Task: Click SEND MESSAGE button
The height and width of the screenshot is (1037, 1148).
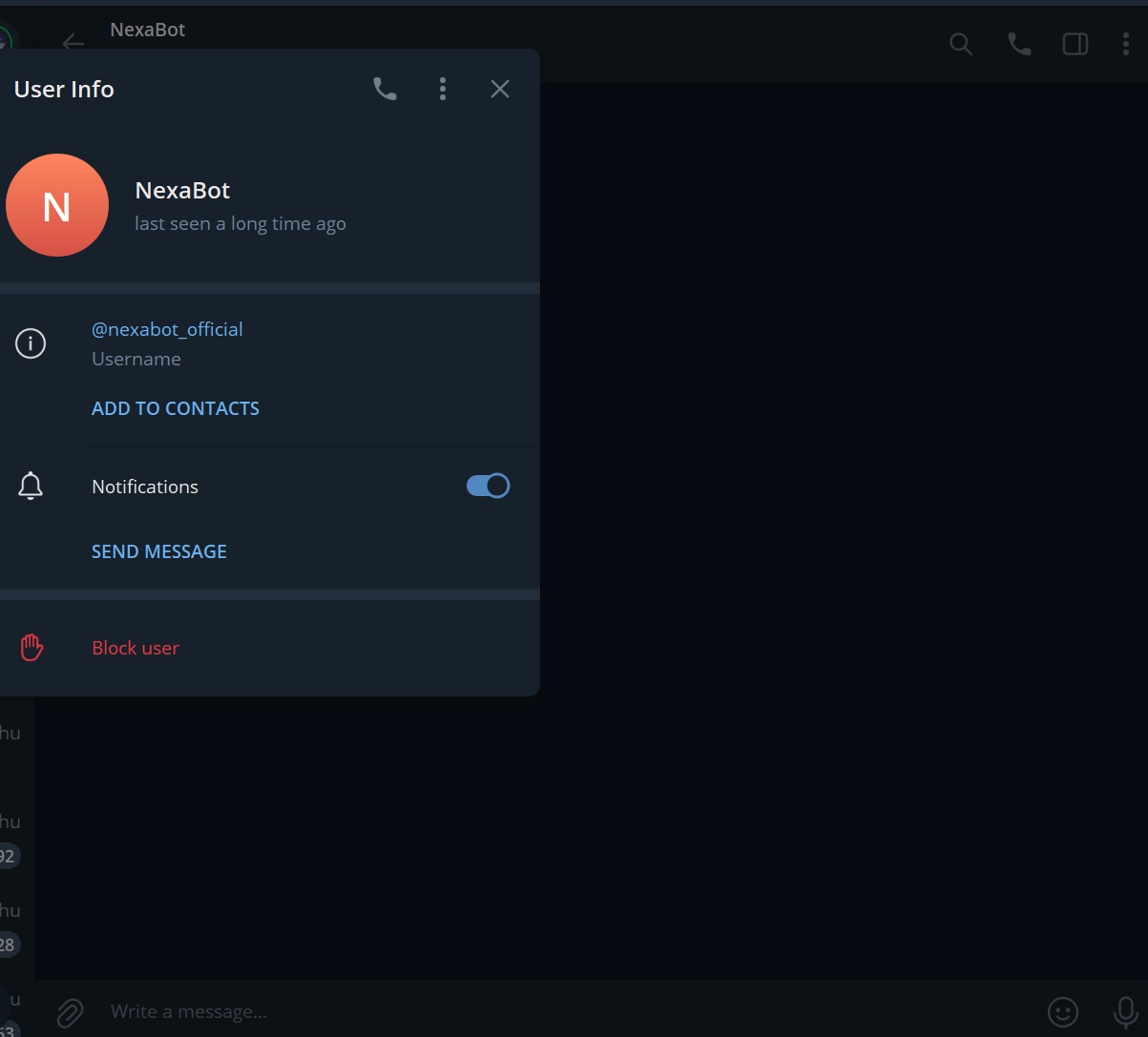Action: [x=159, y=551]
